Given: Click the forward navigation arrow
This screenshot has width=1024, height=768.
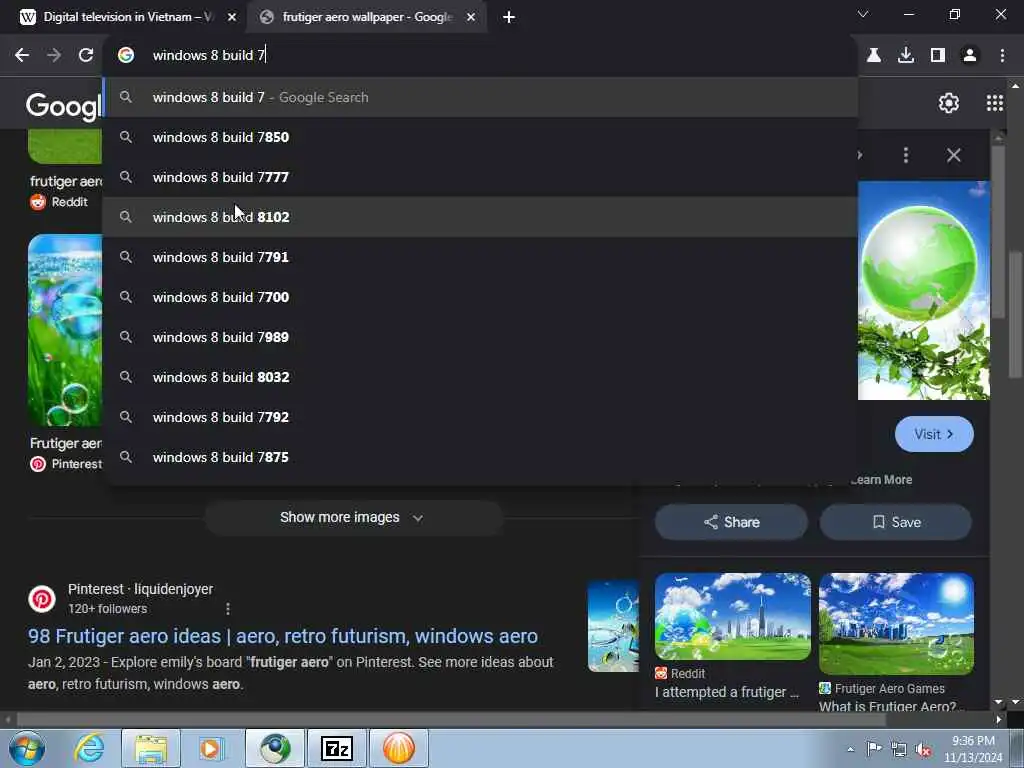Looking at the screenshot, I should coord(54,56).
